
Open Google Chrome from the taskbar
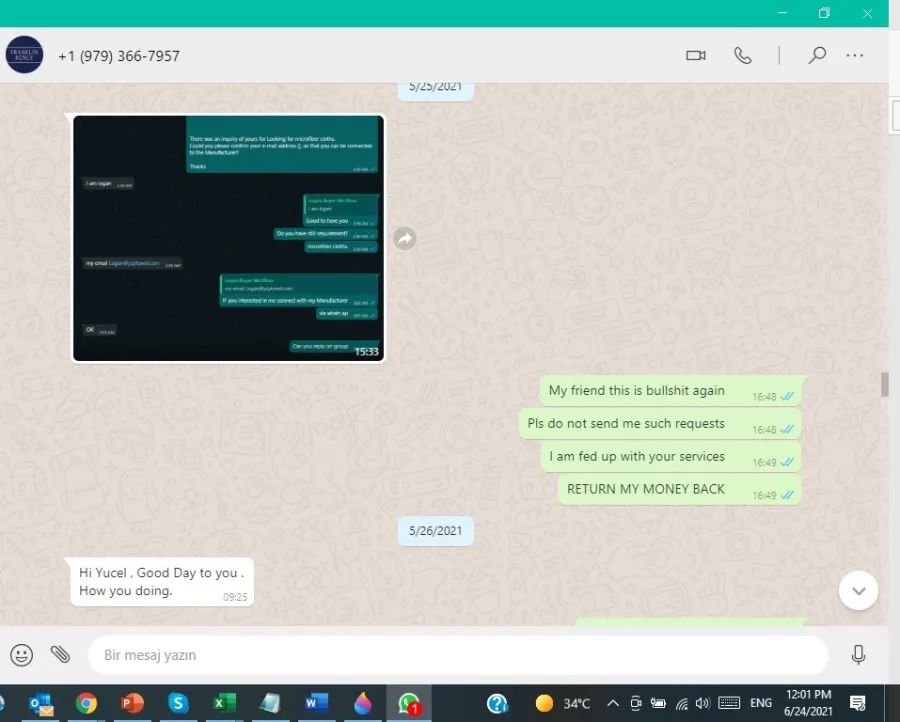coord(87,703)
